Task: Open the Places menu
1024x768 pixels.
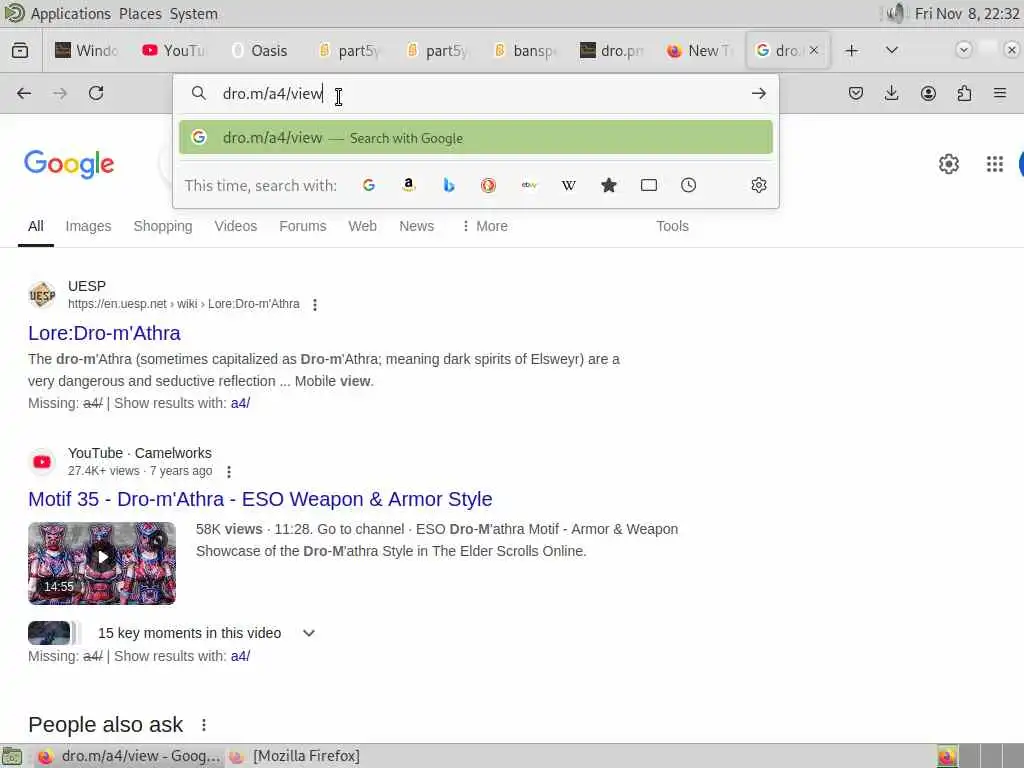Action: point(140,14)
